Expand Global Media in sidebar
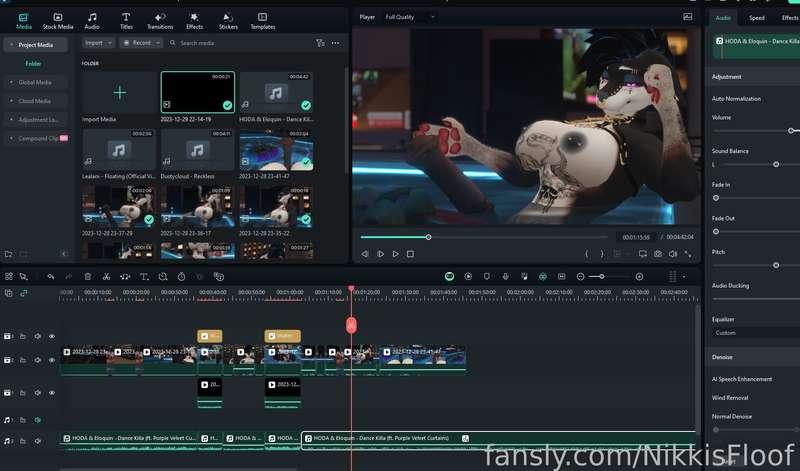The height and width of the screenshot is (471, 800). point(12,82)
